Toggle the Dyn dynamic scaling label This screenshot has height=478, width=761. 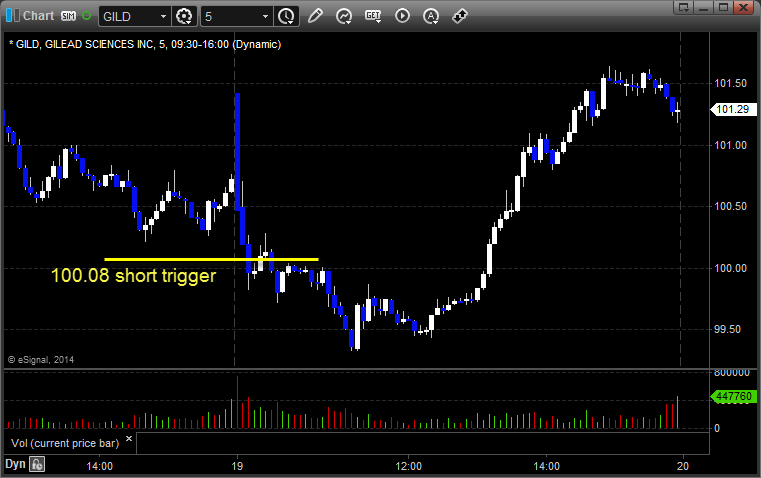click(15, 464)
